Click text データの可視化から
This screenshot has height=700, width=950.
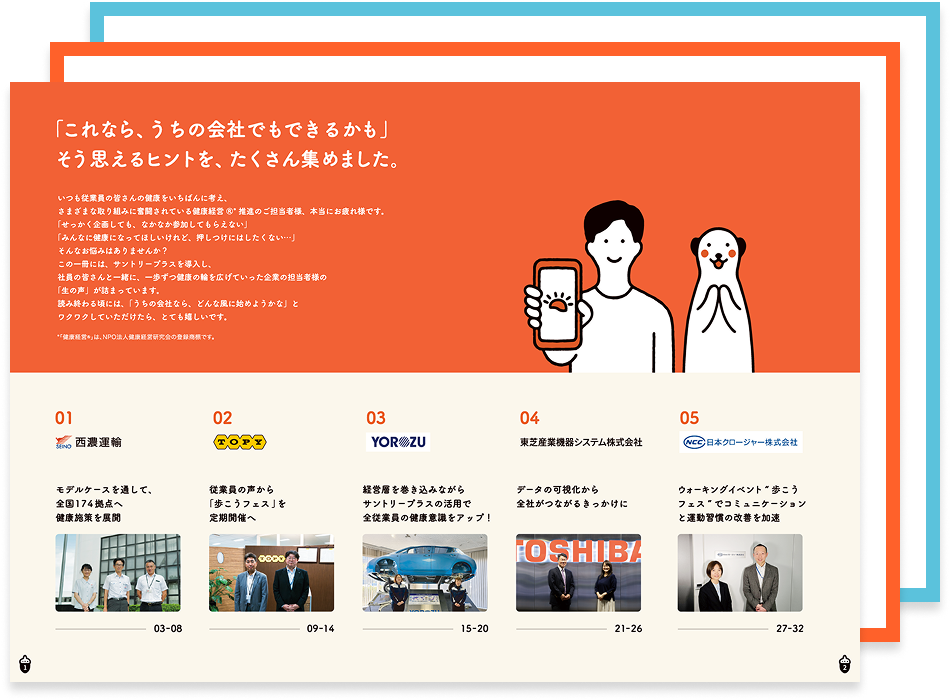557,490
